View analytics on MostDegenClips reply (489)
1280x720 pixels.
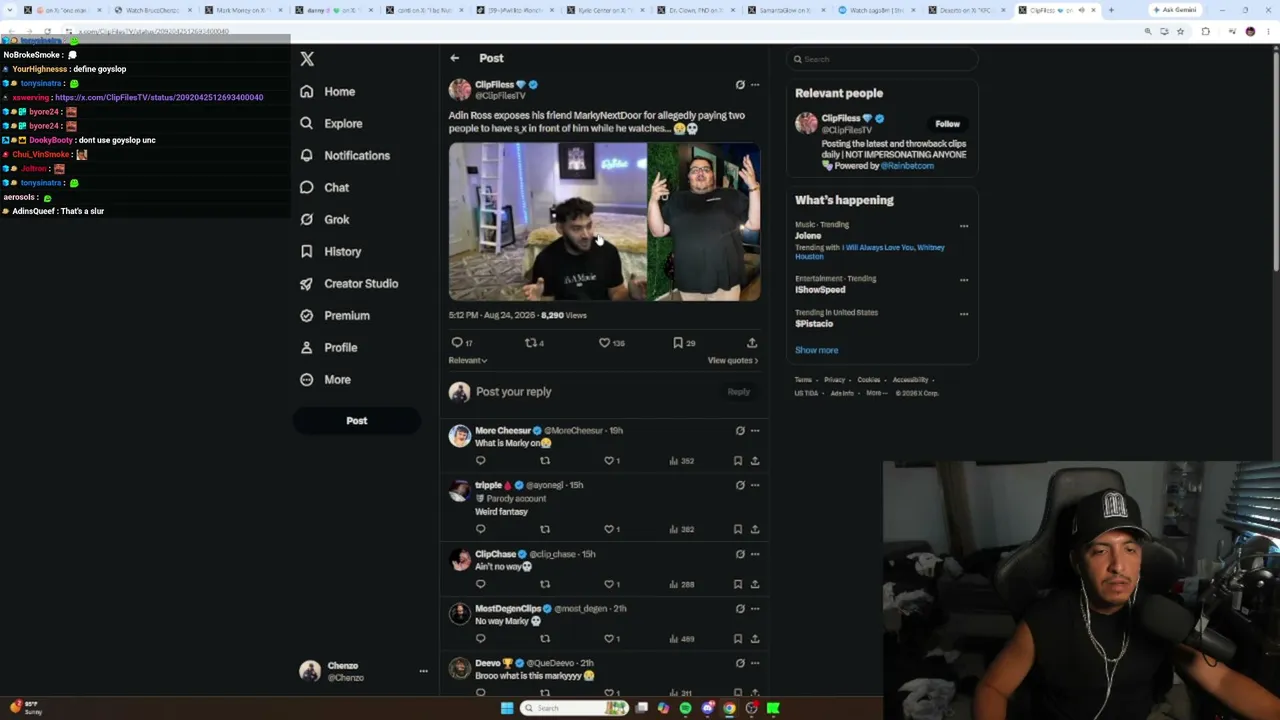tap(682, 639)
